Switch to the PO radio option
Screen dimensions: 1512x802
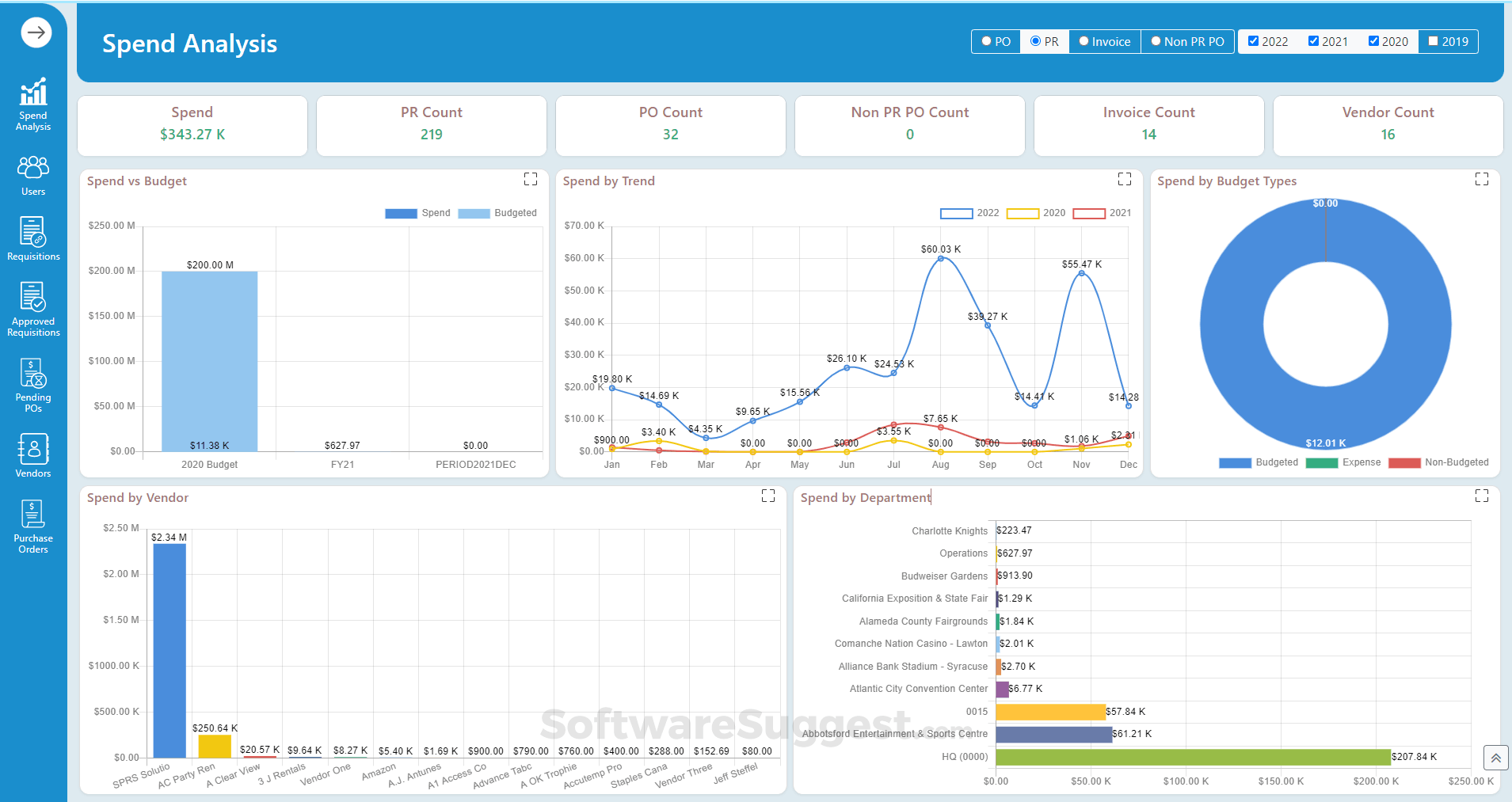(x=986, y=40)
